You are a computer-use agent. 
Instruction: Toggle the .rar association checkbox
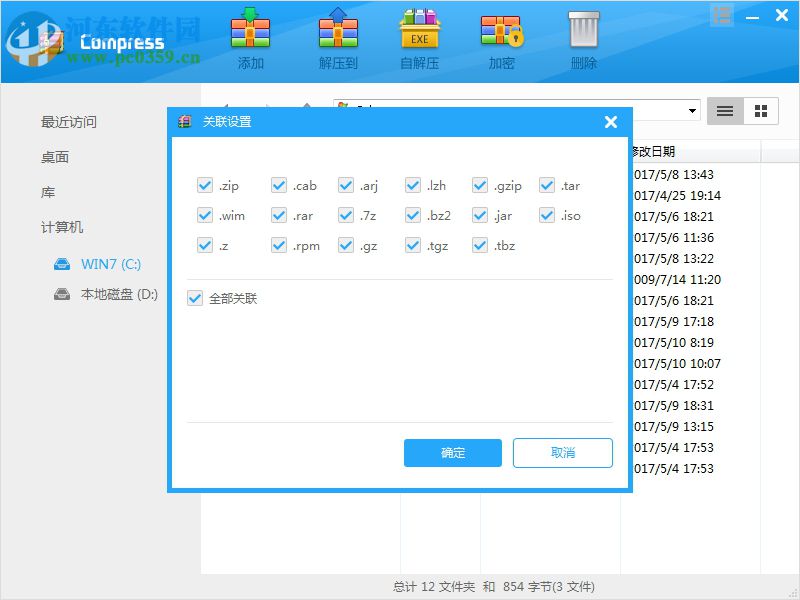278,215
